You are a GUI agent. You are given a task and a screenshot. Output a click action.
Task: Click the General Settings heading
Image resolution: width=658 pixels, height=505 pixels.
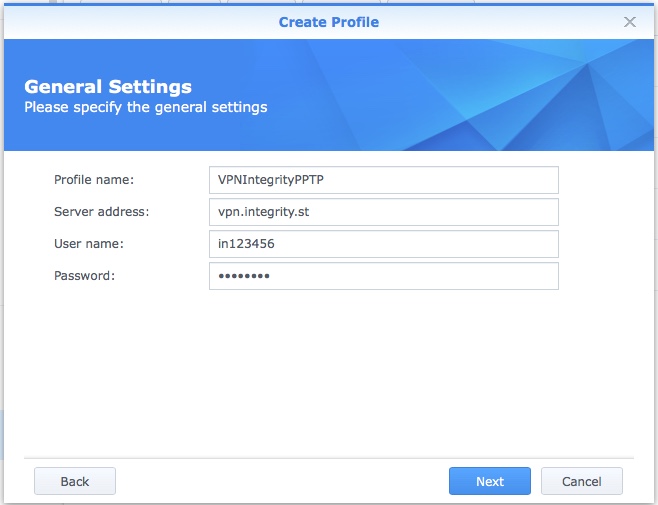pyautogui.click(x=107, y=87)
